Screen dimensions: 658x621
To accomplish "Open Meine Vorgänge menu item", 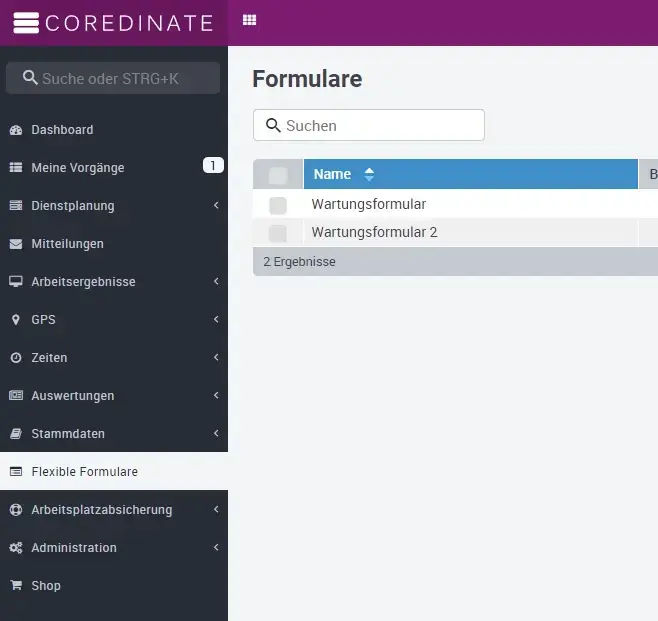I will tap(78, 168).
